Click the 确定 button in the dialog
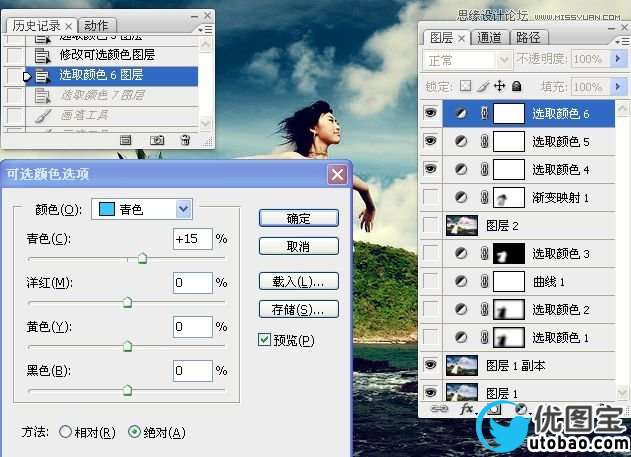Image resolution: width=631 pixels, height=457 pixels. coord(299,218)
